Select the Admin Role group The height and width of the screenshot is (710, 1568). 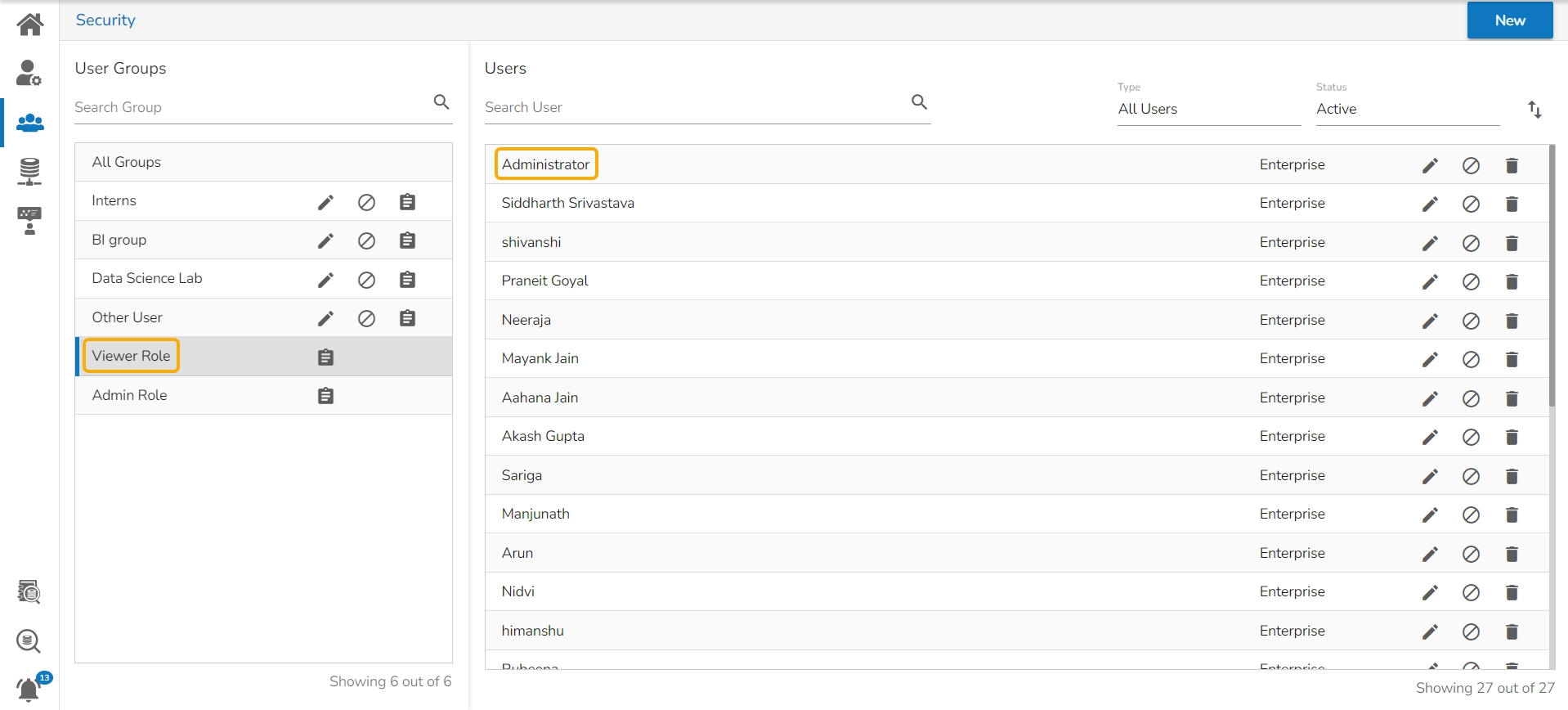click(130, 395)
